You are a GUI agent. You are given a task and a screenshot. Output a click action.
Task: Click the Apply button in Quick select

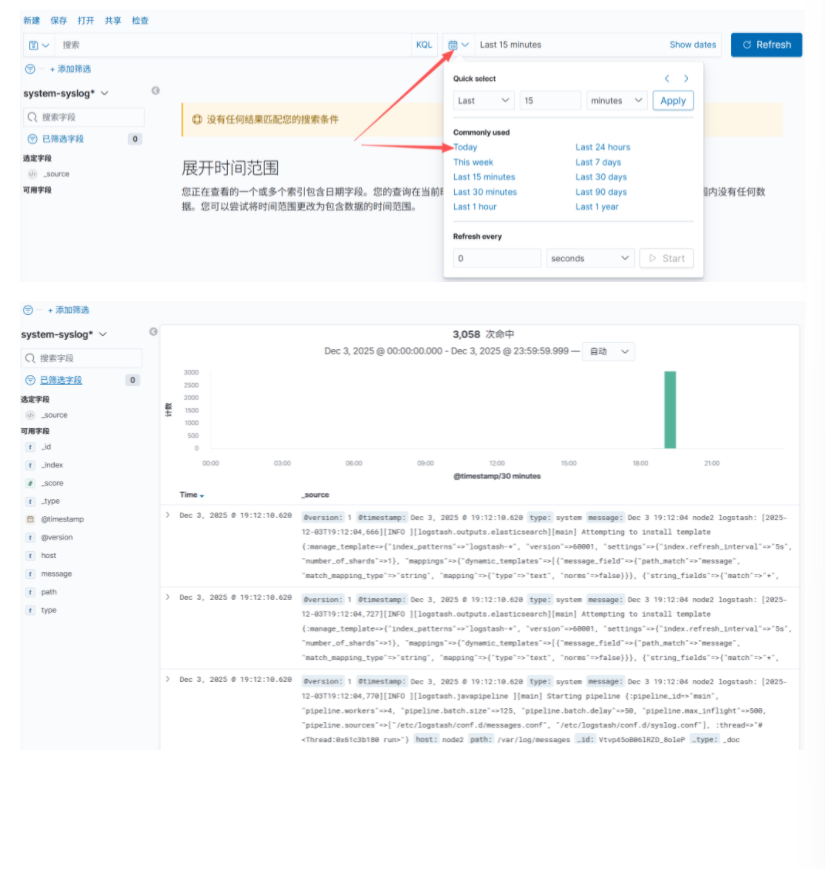(x=672, y=101)
